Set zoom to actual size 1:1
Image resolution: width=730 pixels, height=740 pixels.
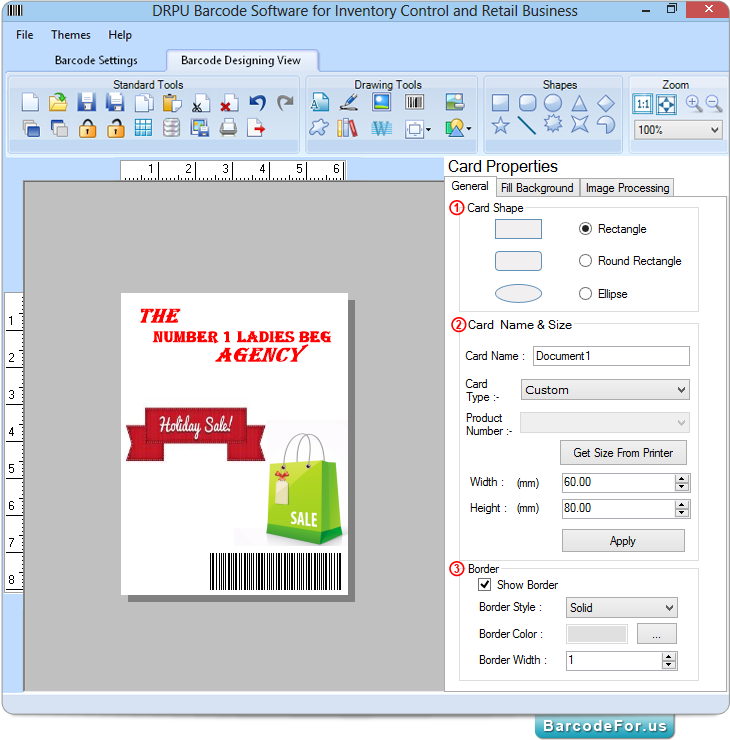click(x=643, y=104)
